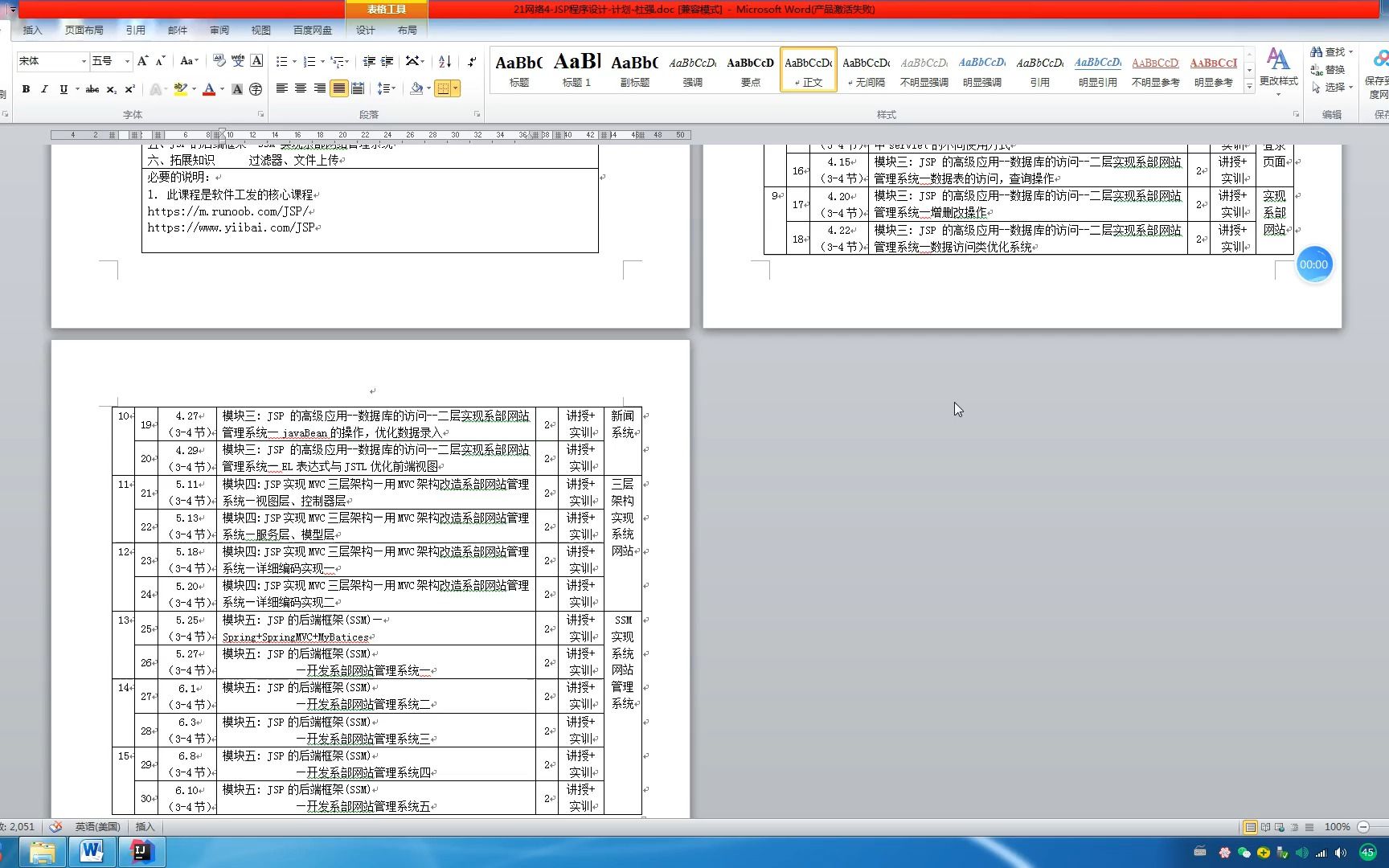Click the multilevel list icon
This screenshot has height=868, width=1389.
click(x=338, y=61)
